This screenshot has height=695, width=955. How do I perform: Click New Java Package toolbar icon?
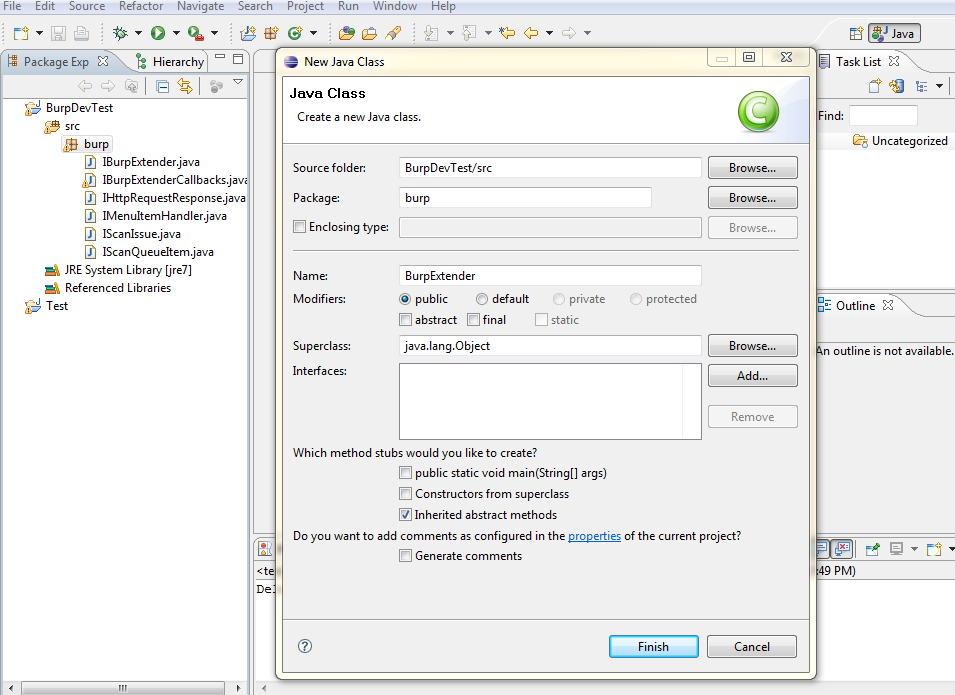[271, 33]
